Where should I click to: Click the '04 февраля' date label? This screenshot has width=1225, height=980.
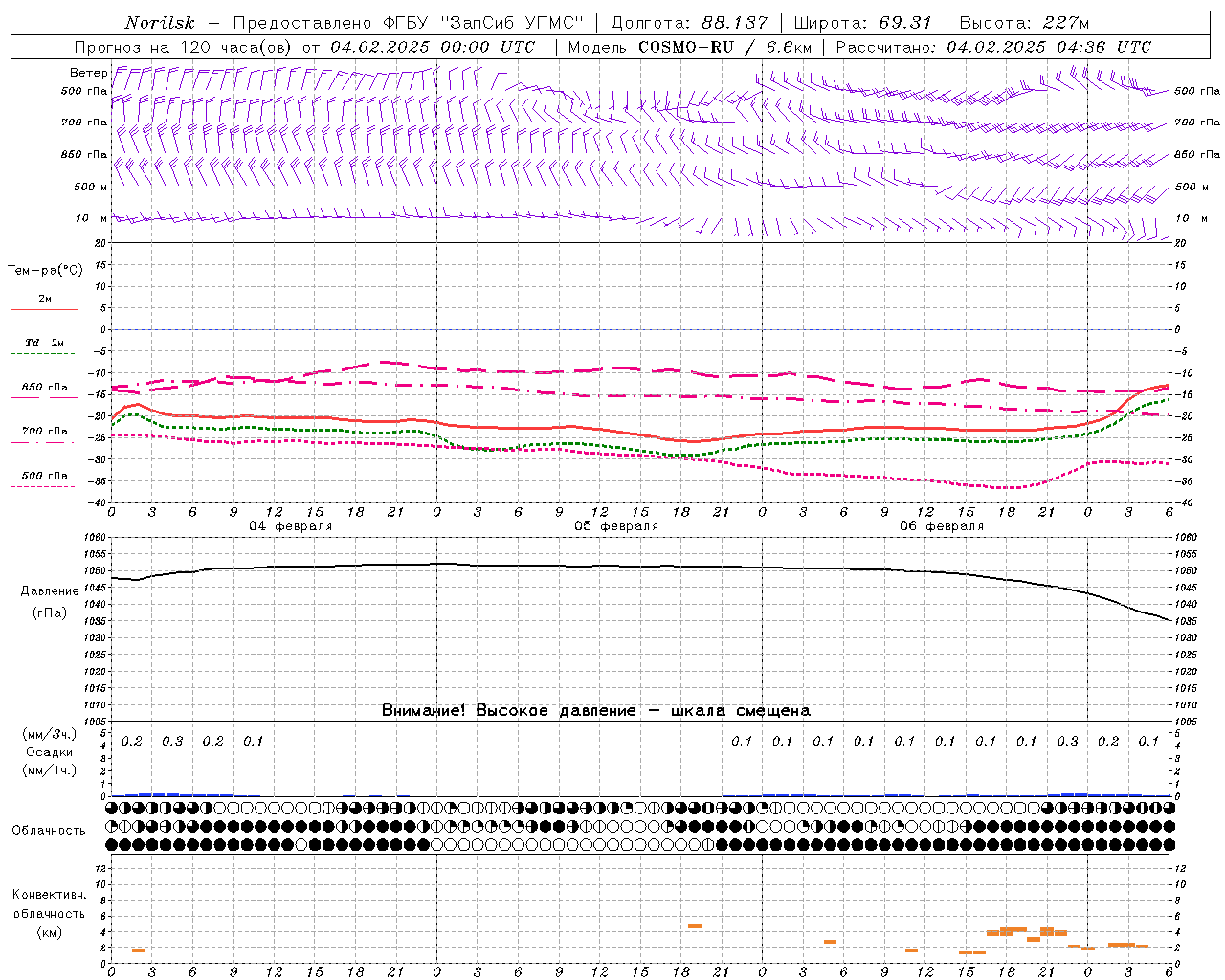tap(291, 526)
